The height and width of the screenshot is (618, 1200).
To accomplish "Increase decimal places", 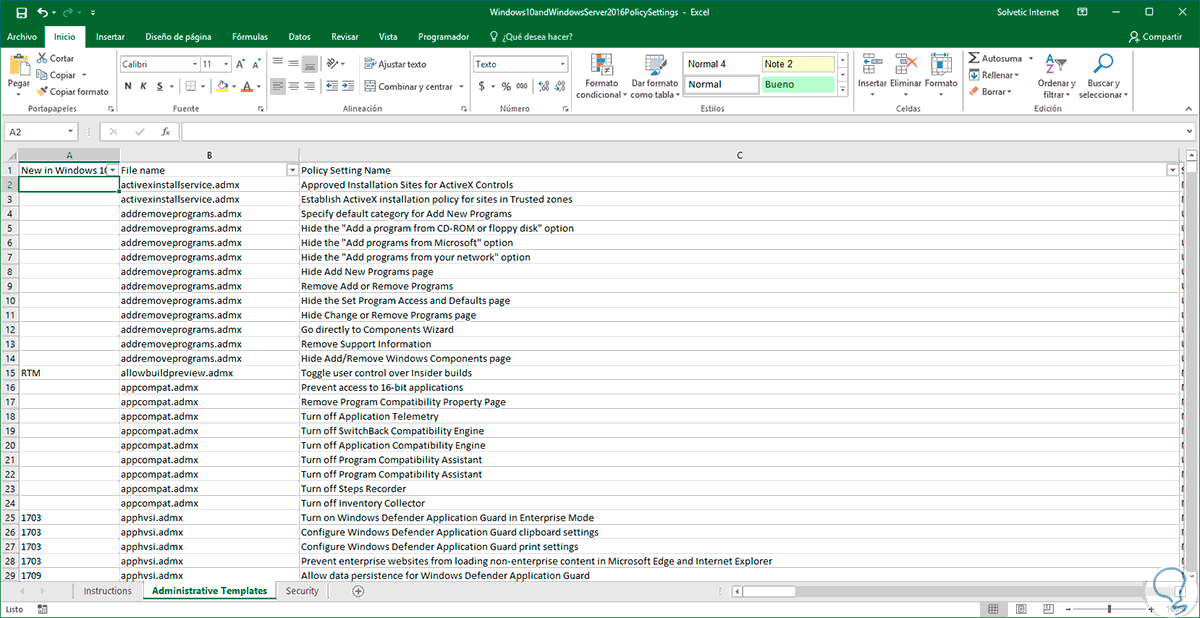I will [x=543, y=86].
